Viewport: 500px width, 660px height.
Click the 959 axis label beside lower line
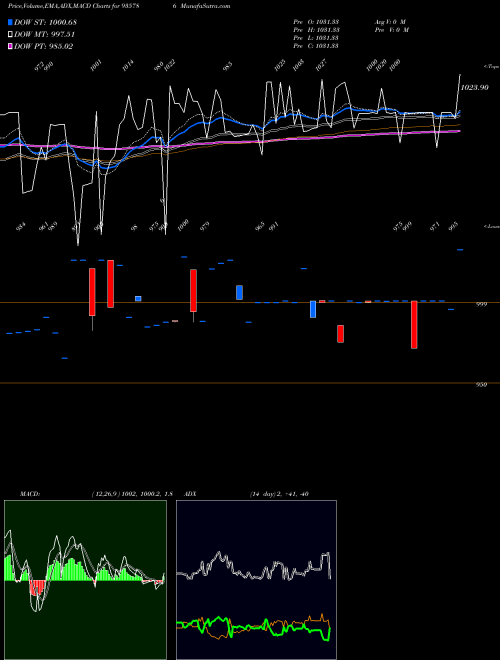tap(481, 385)
